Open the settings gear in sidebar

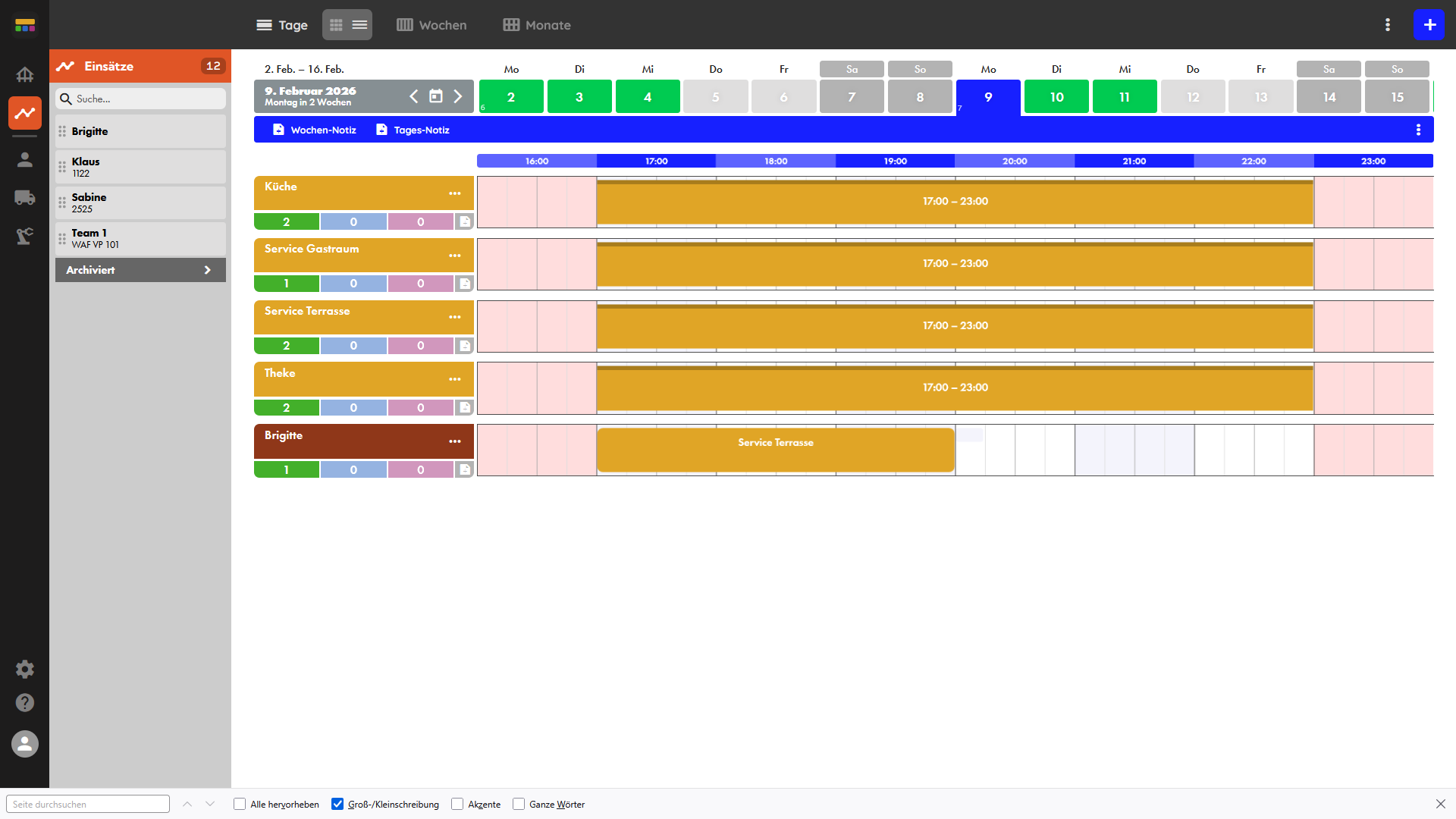[x=25, y=669]
